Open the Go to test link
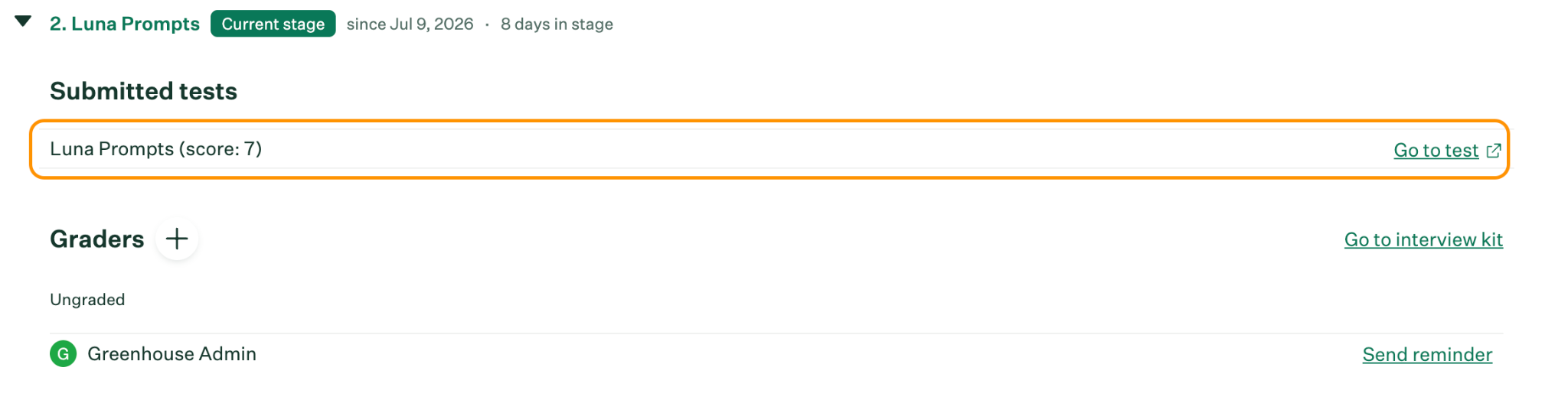 pyautogui.click(x=1436, y=151)
